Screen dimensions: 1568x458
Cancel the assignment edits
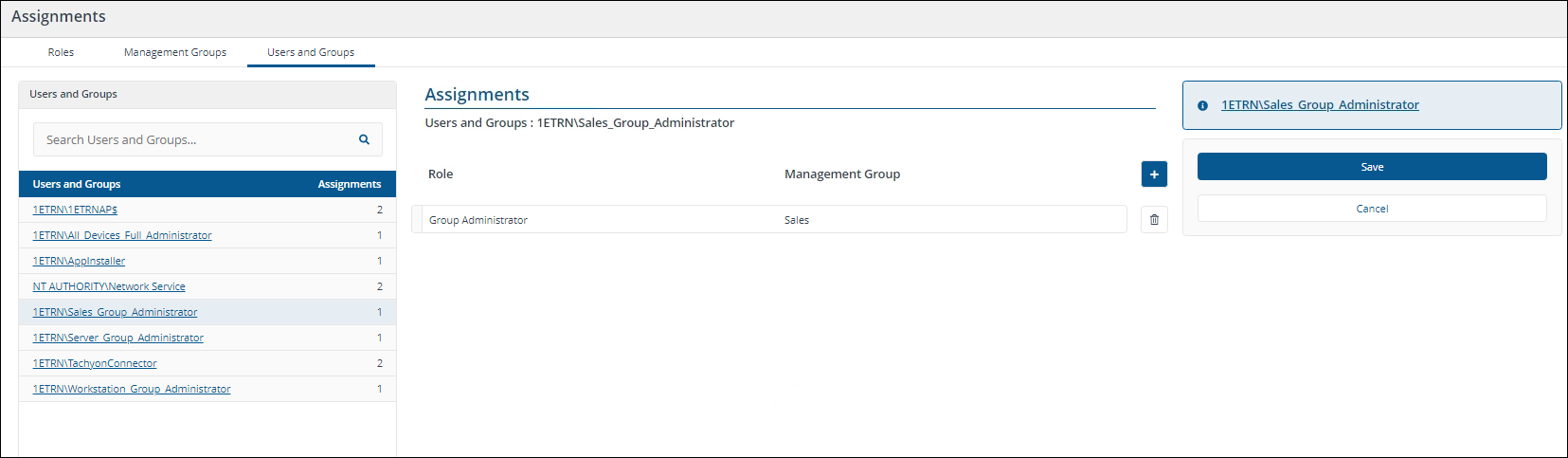click(x=1371, y=209)
